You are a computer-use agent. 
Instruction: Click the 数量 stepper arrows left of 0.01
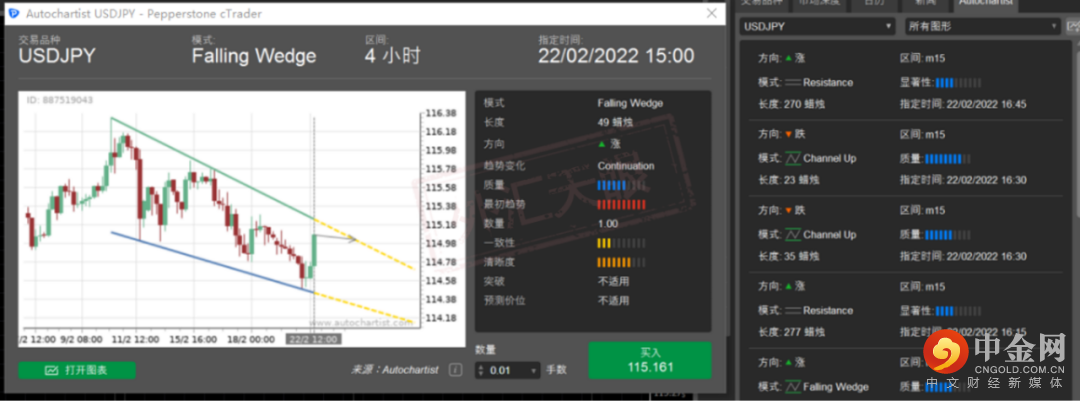pos(481,371)
